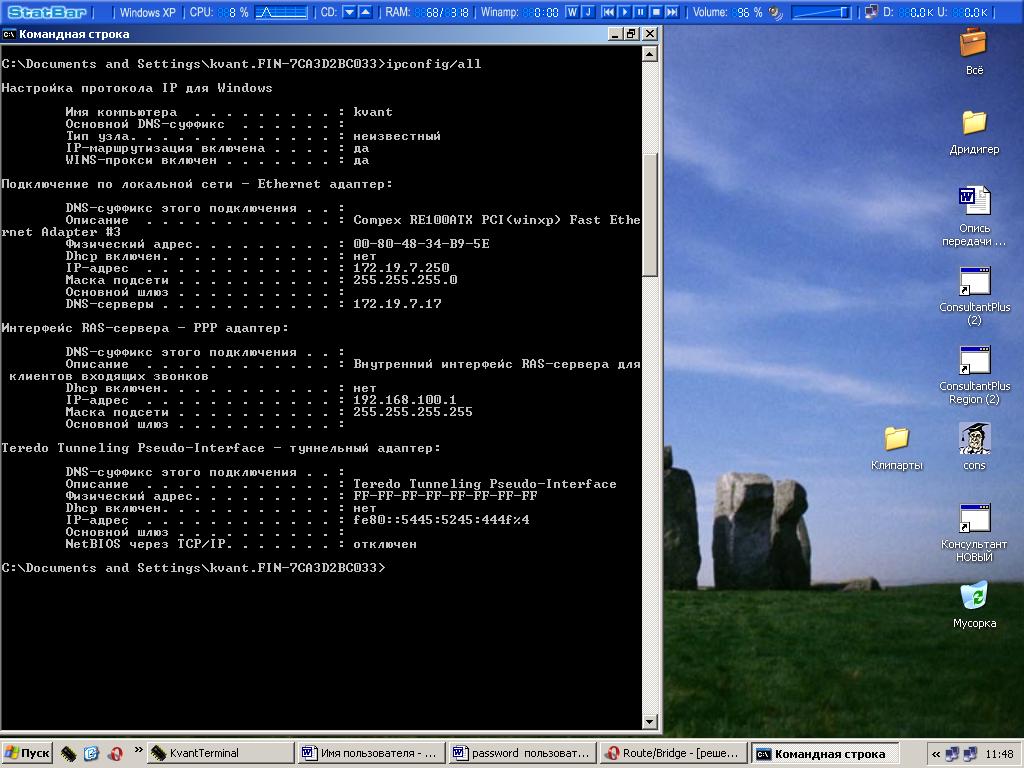1024x768 pixels.
Task: Click the Winamp J jump button
Action: coord(588,12)
